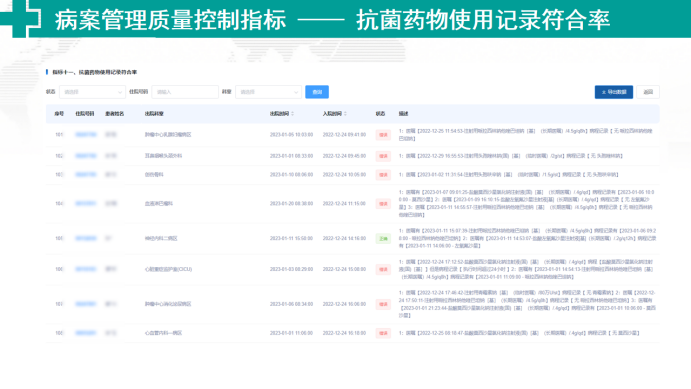The width and height of the screenshot is (691, 389).
Task: Click the 导出数据 export button
Action: 614,92
